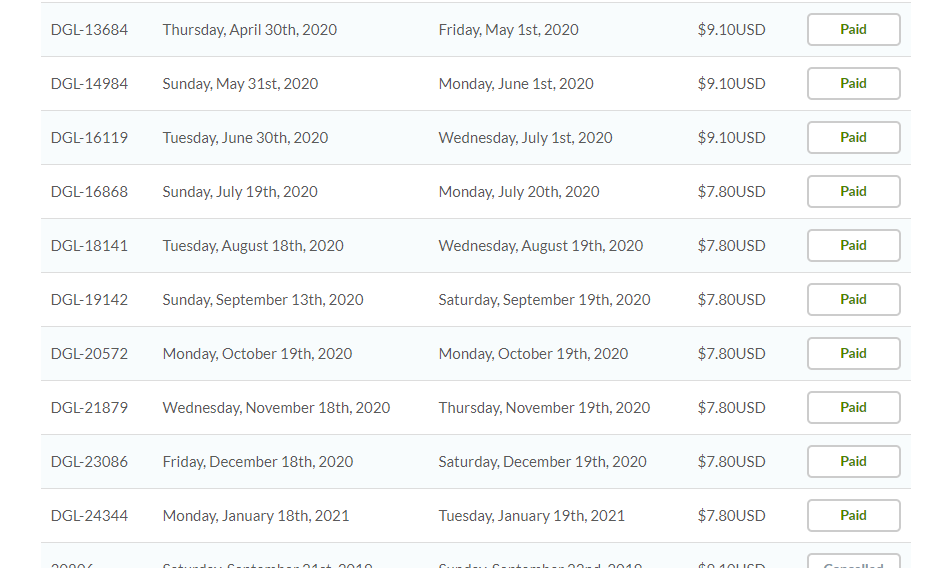Screen dimensions: 939x568
Task: Select Paid button for DGL-21879
Action: [853, 407]
